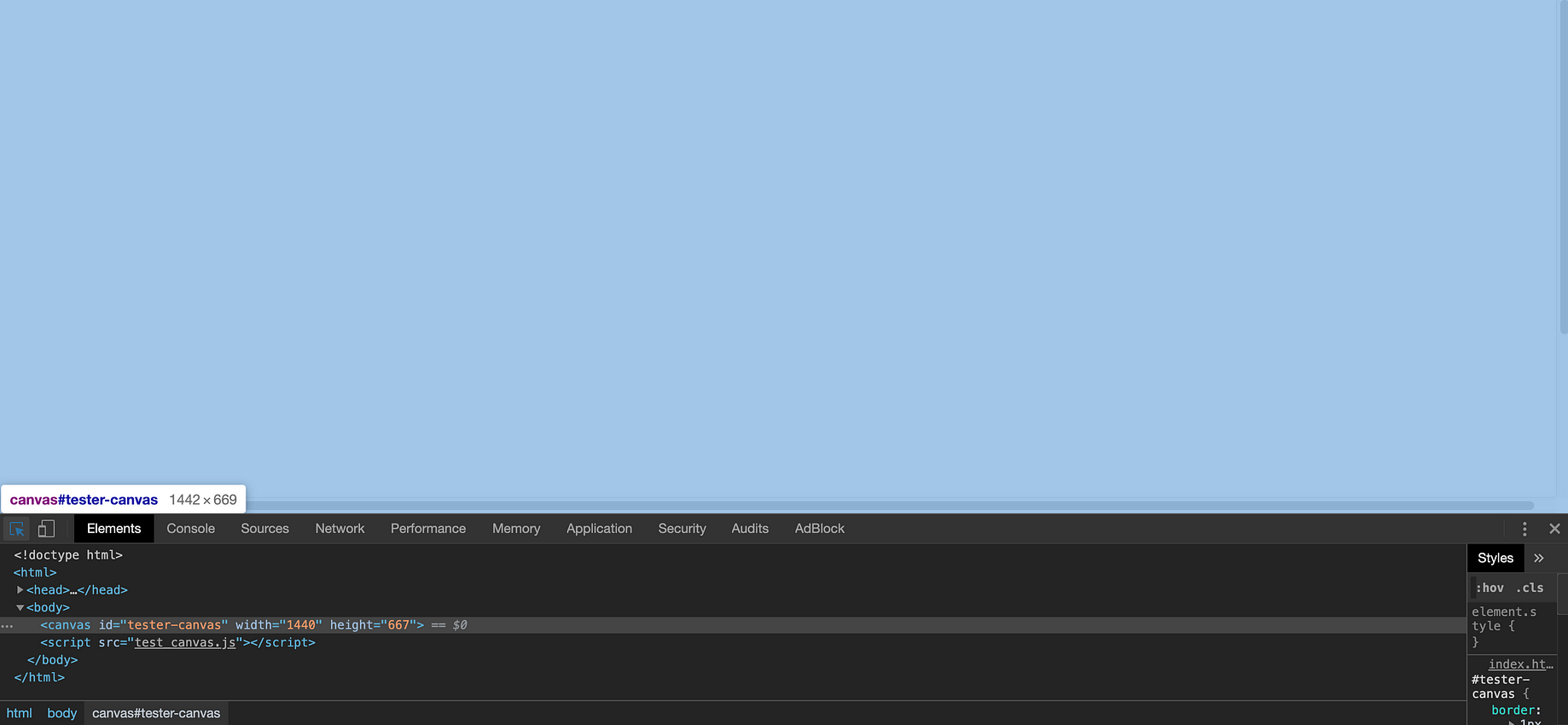
Task: Click the border property name
Action: pyautogui.click(x=1513, y=710)
